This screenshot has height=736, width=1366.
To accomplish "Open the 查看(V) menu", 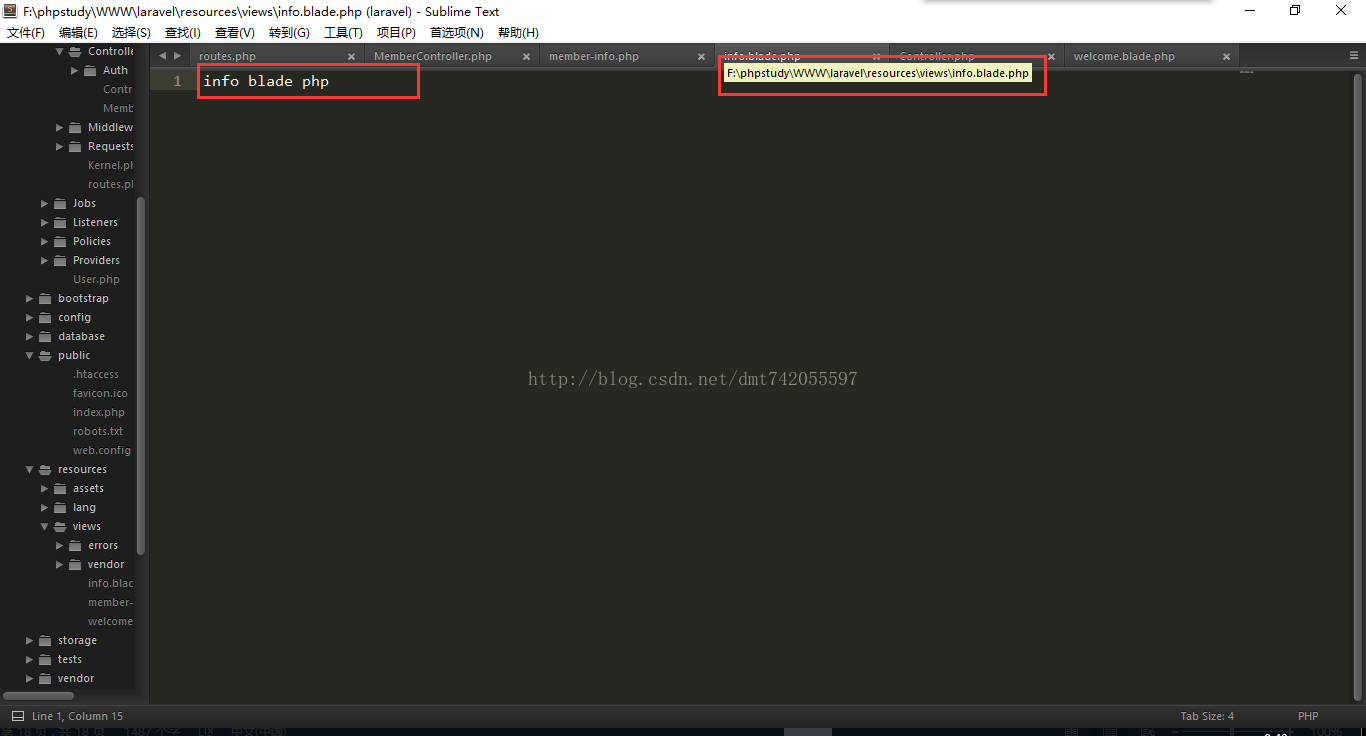I will click(x=235, y=33).
